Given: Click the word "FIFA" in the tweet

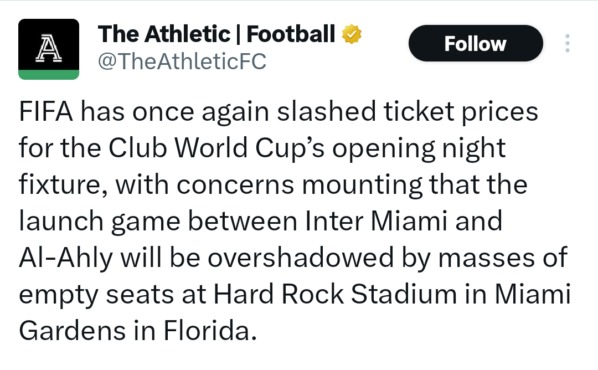Looking at the screenshot, I should [46, 112].
